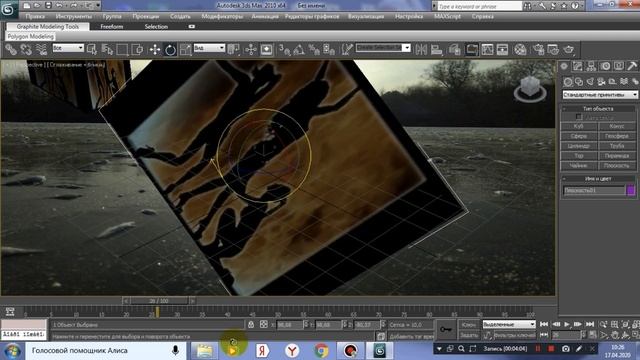Open the Модификаторы menu
640x360 pixels.
click(222, 17)
